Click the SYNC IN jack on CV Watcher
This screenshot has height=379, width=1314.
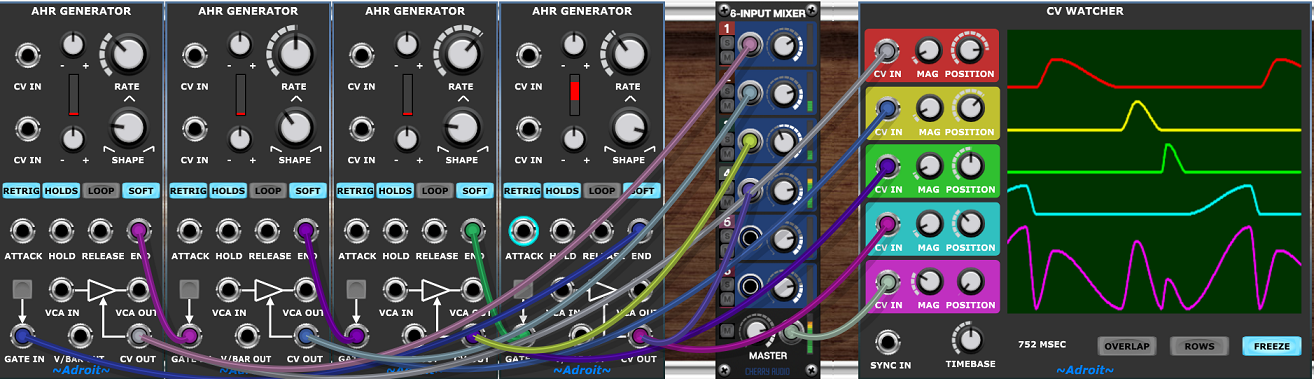pyautogui.click(x=885, y=341)
